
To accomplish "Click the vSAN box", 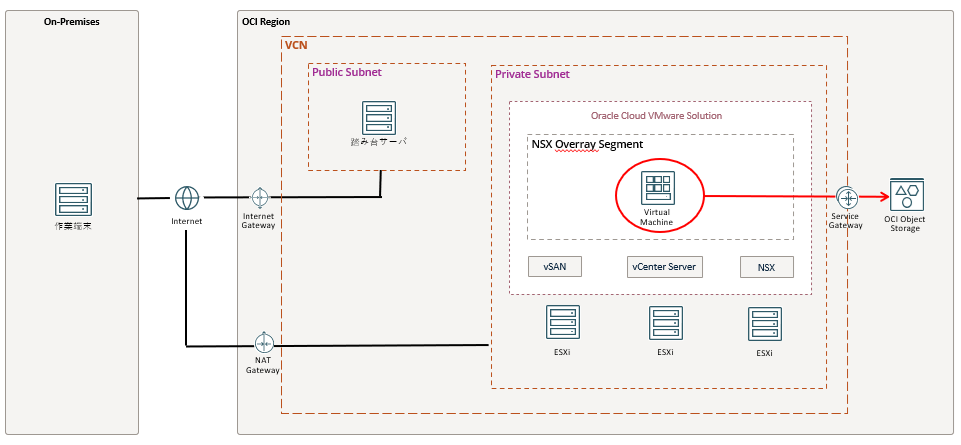I will [555, 267].
